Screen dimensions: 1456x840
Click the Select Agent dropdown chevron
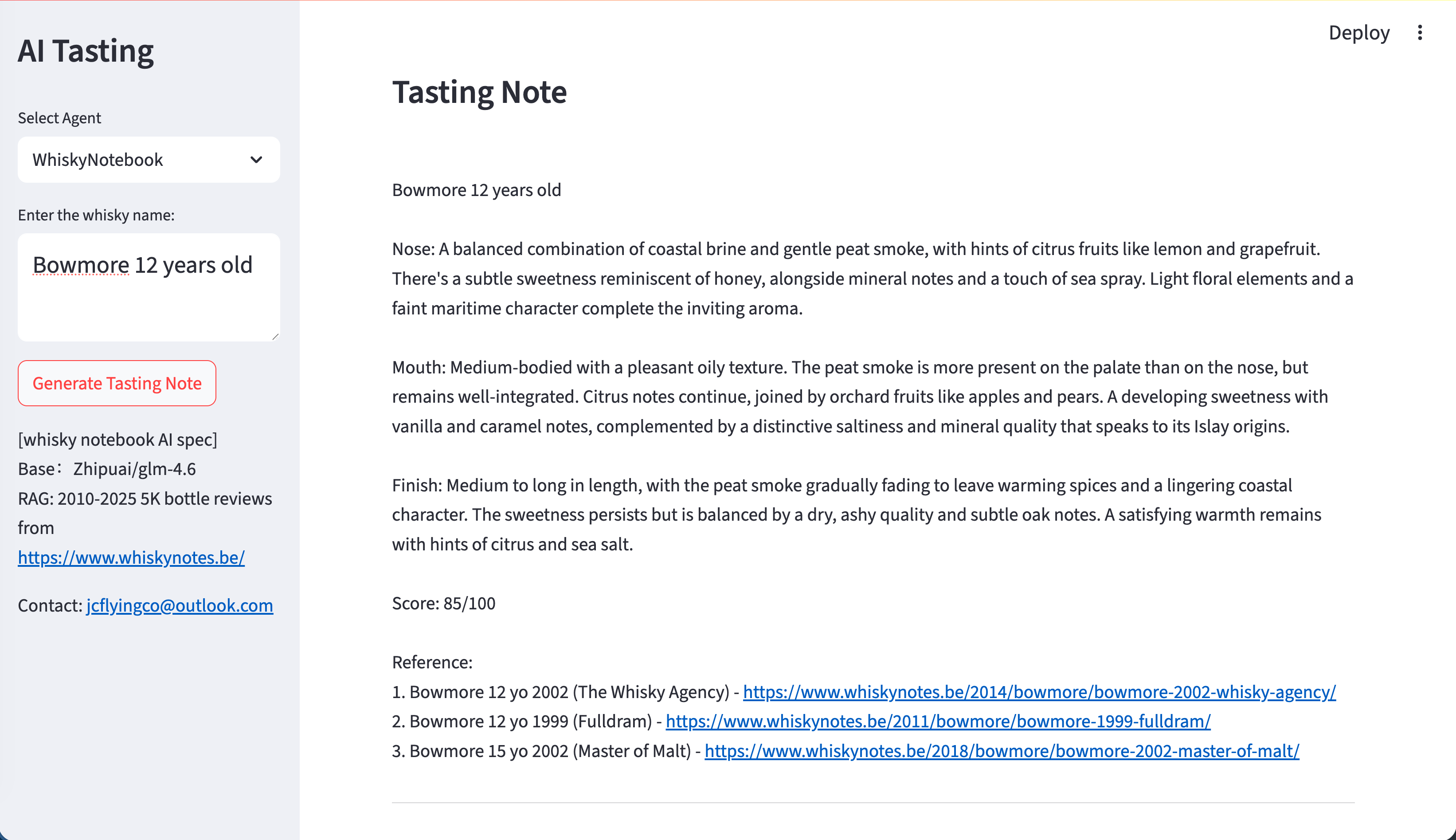point(256,160)
